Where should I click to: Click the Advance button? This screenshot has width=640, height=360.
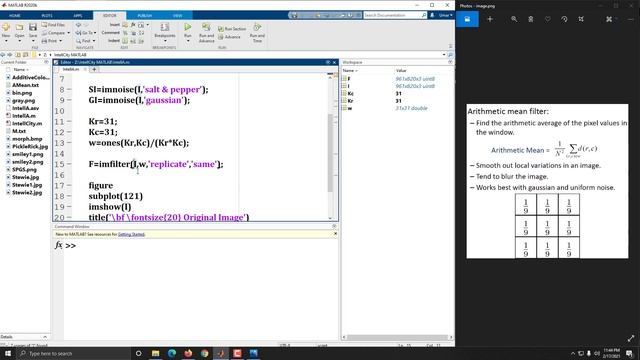[x=229, y=37]
